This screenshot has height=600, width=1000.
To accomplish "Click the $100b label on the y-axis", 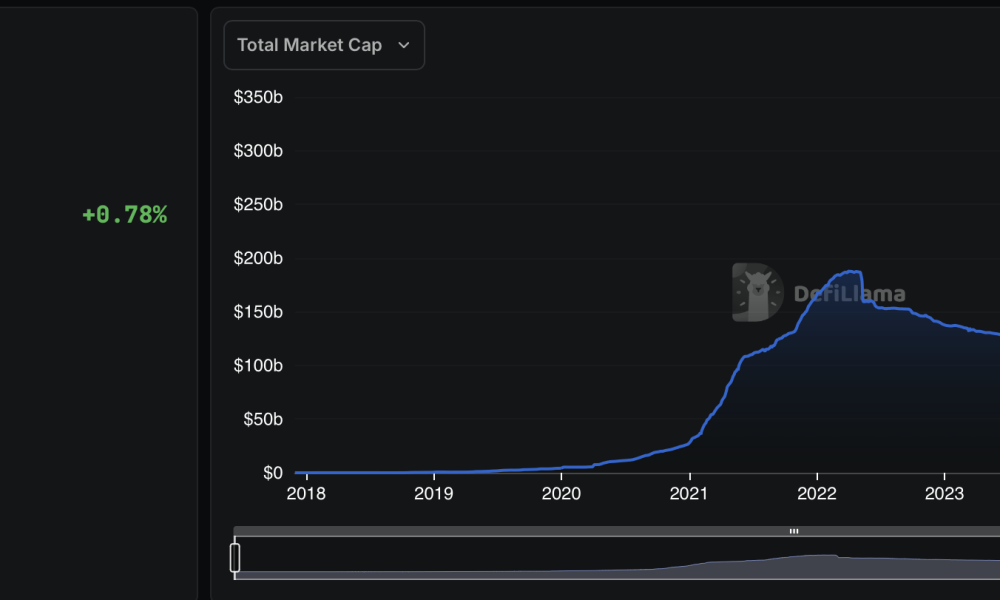I will (x=258, y=366).
